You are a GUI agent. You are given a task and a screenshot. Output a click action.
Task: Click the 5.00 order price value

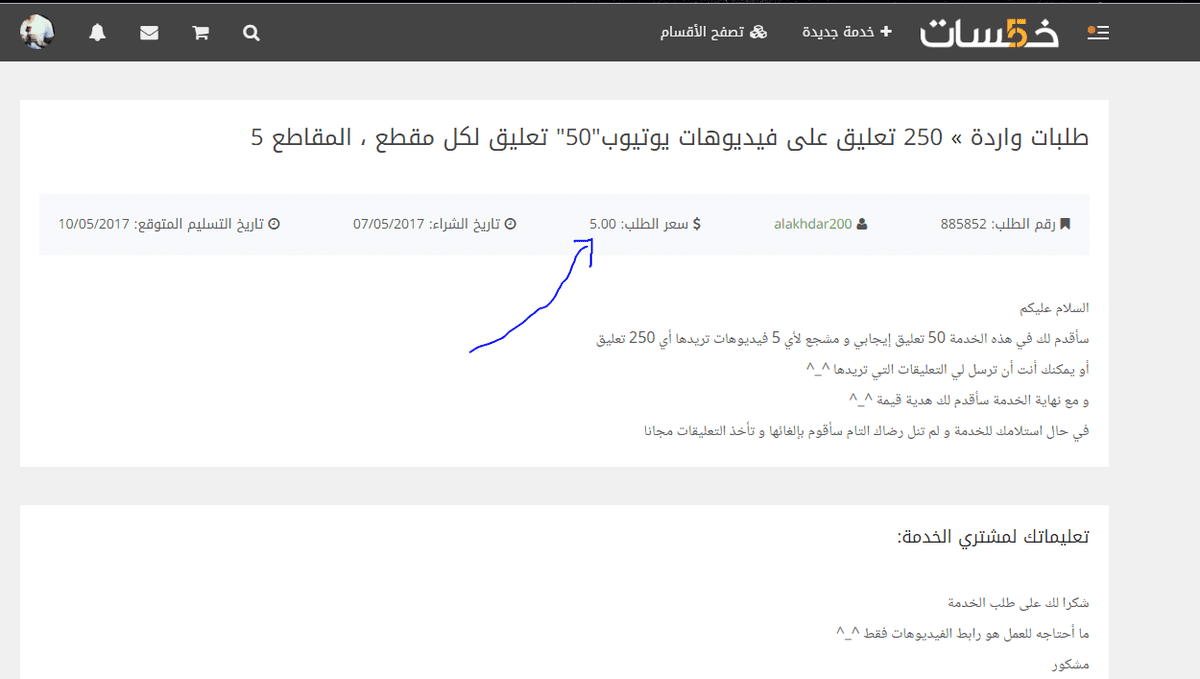click(603, 224)
